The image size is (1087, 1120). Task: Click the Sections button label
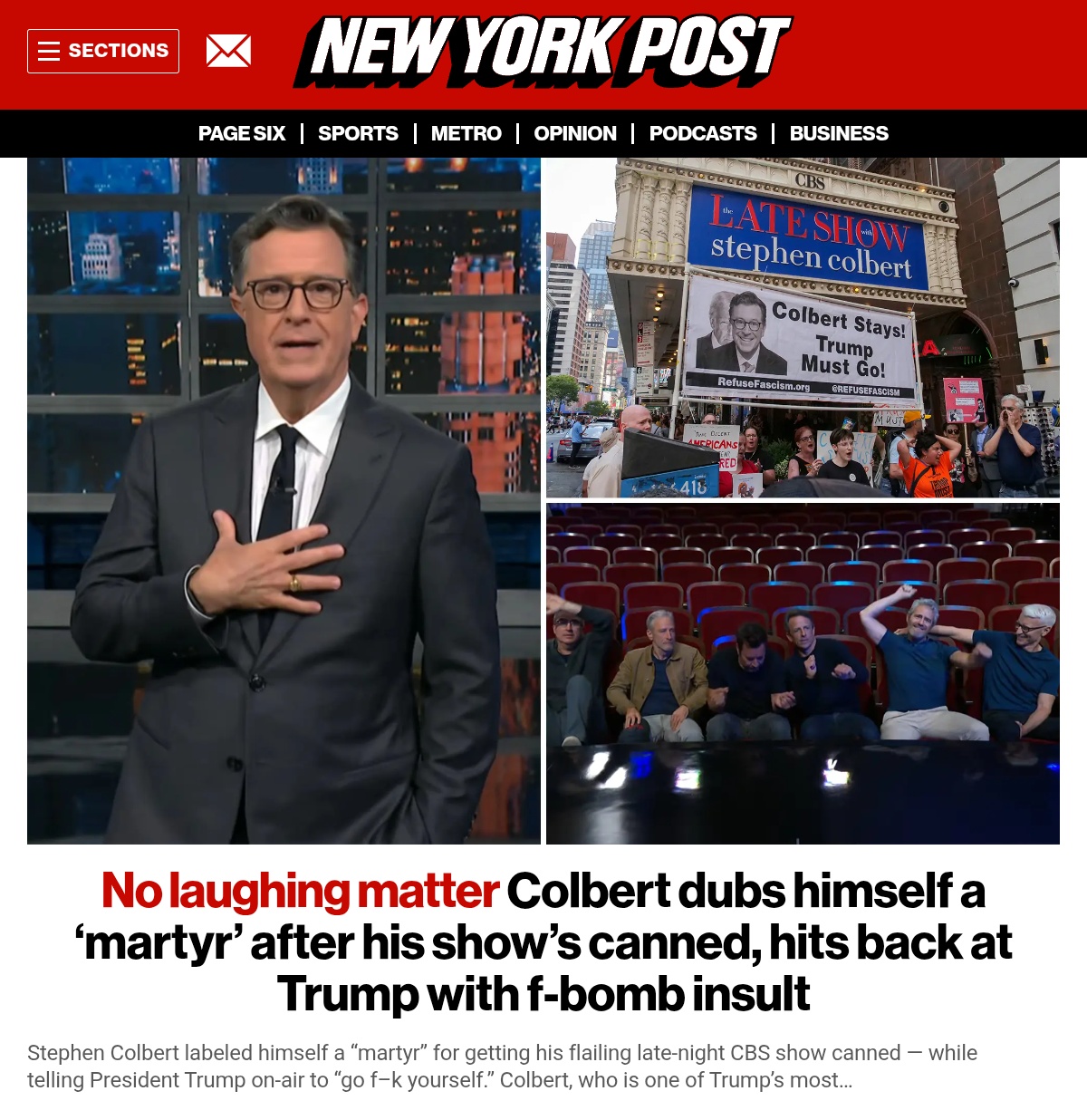[119, 51]
